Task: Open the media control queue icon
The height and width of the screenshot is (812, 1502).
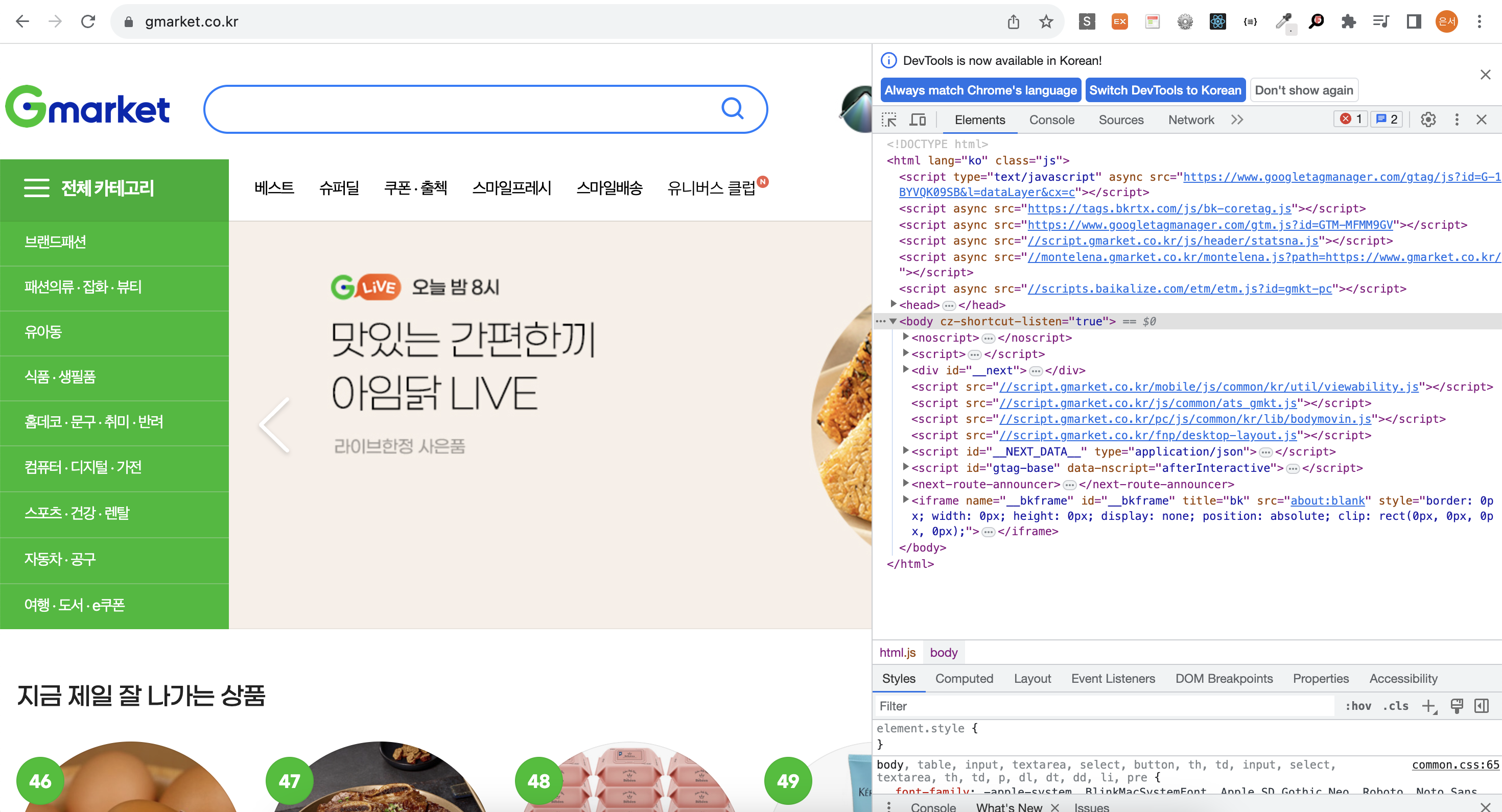Action: coord(1381,21)
